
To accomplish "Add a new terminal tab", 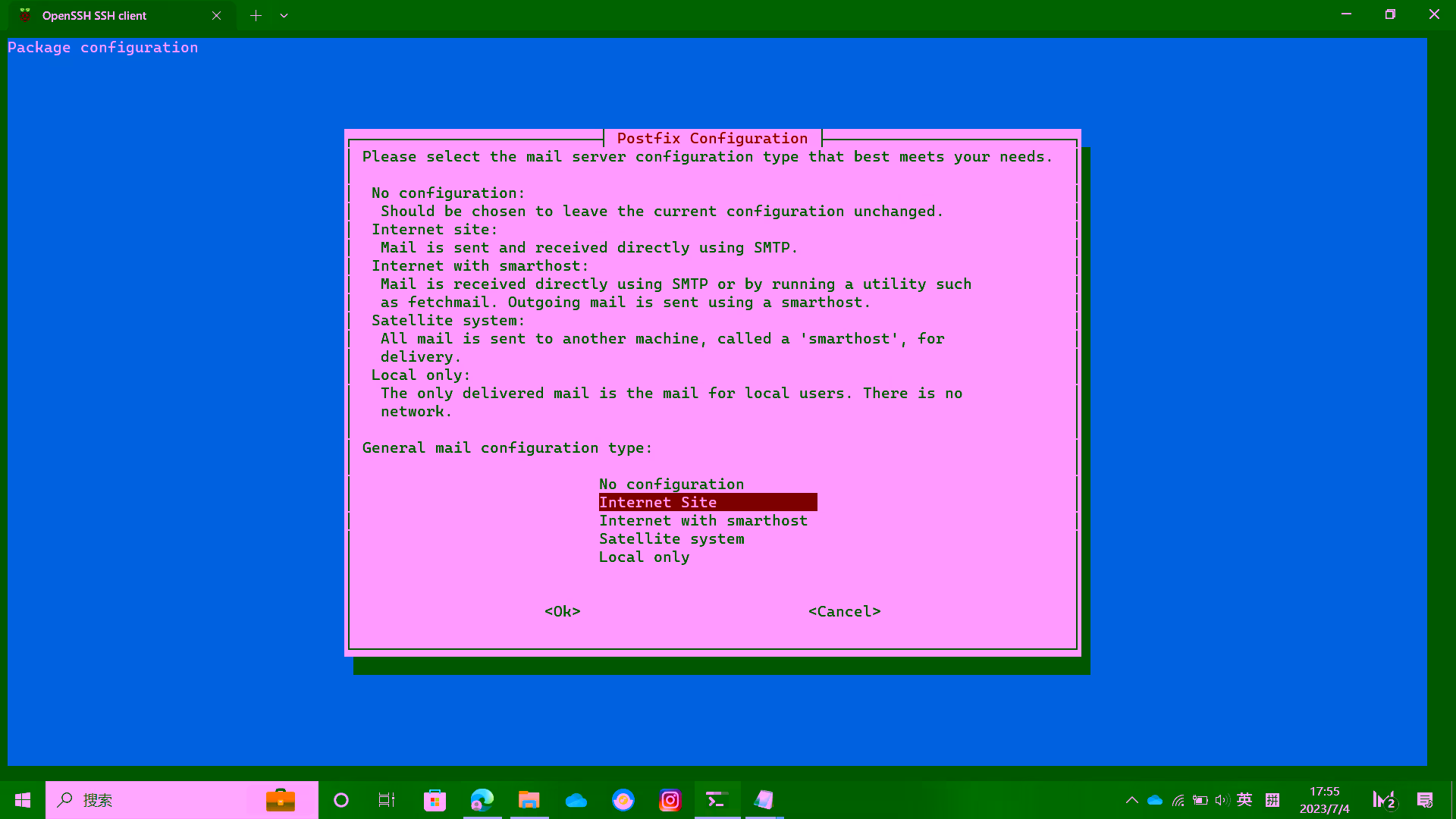I will [256, 15].
